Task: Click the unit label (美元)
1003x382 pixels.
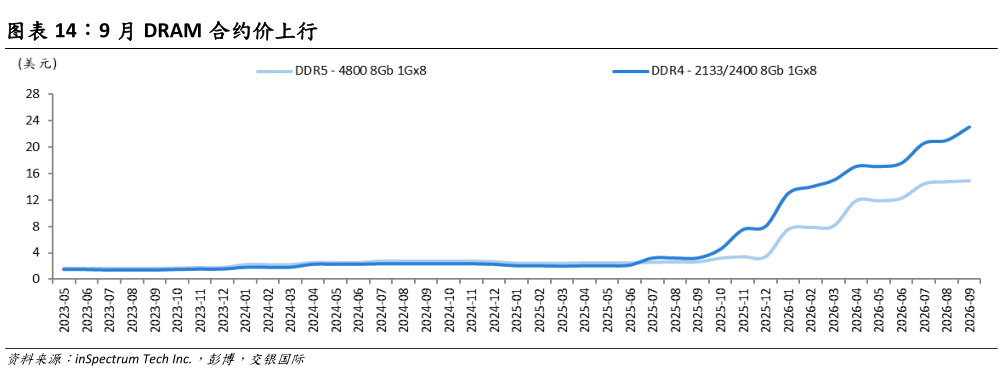Action: [x=38, y=63]
